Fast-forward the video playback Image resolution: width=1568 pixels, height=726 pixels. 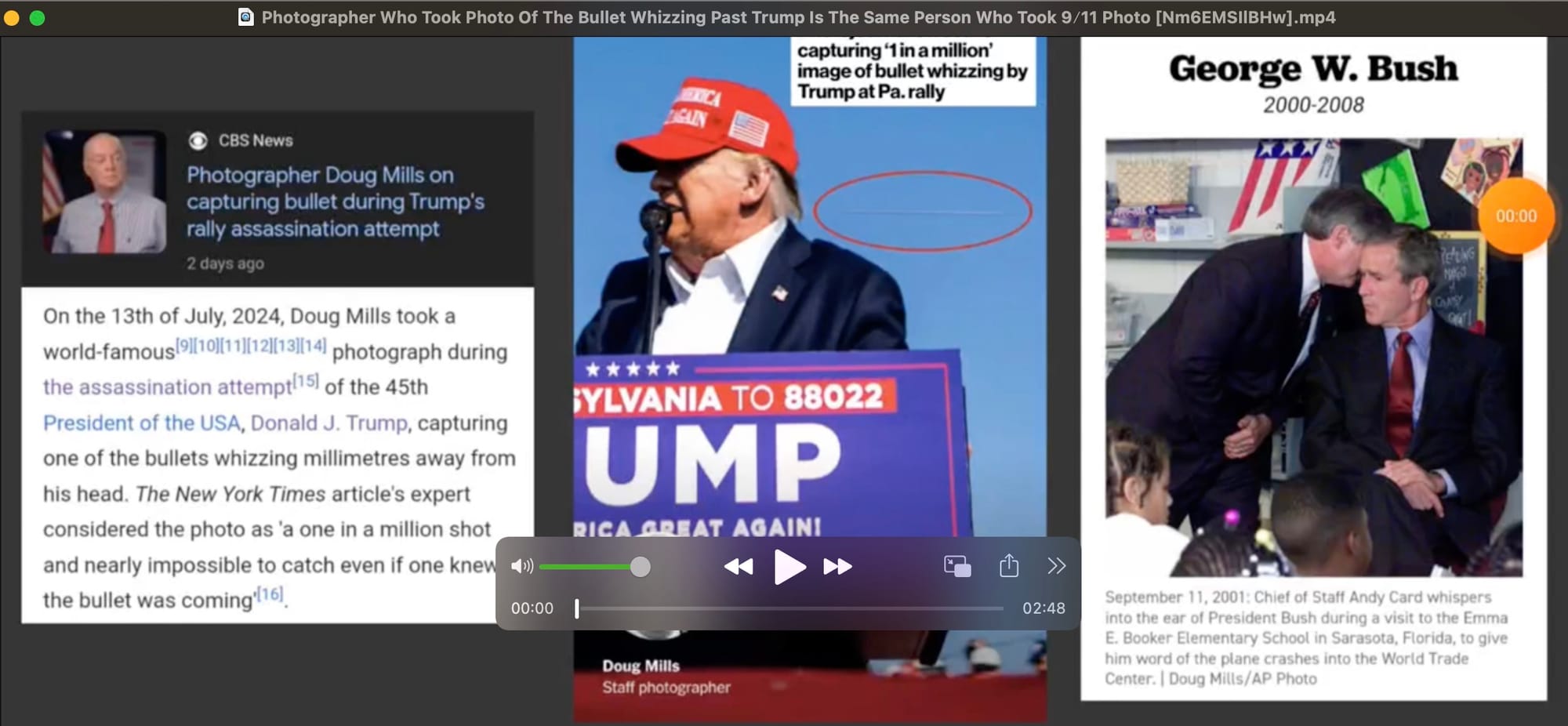(837, 567)
